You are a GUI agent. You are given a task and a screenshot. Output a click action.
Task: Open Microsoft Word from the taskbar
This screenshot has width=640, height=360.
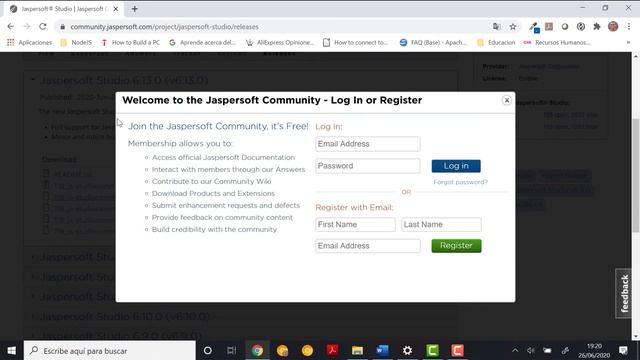click(x=382, y=351)
